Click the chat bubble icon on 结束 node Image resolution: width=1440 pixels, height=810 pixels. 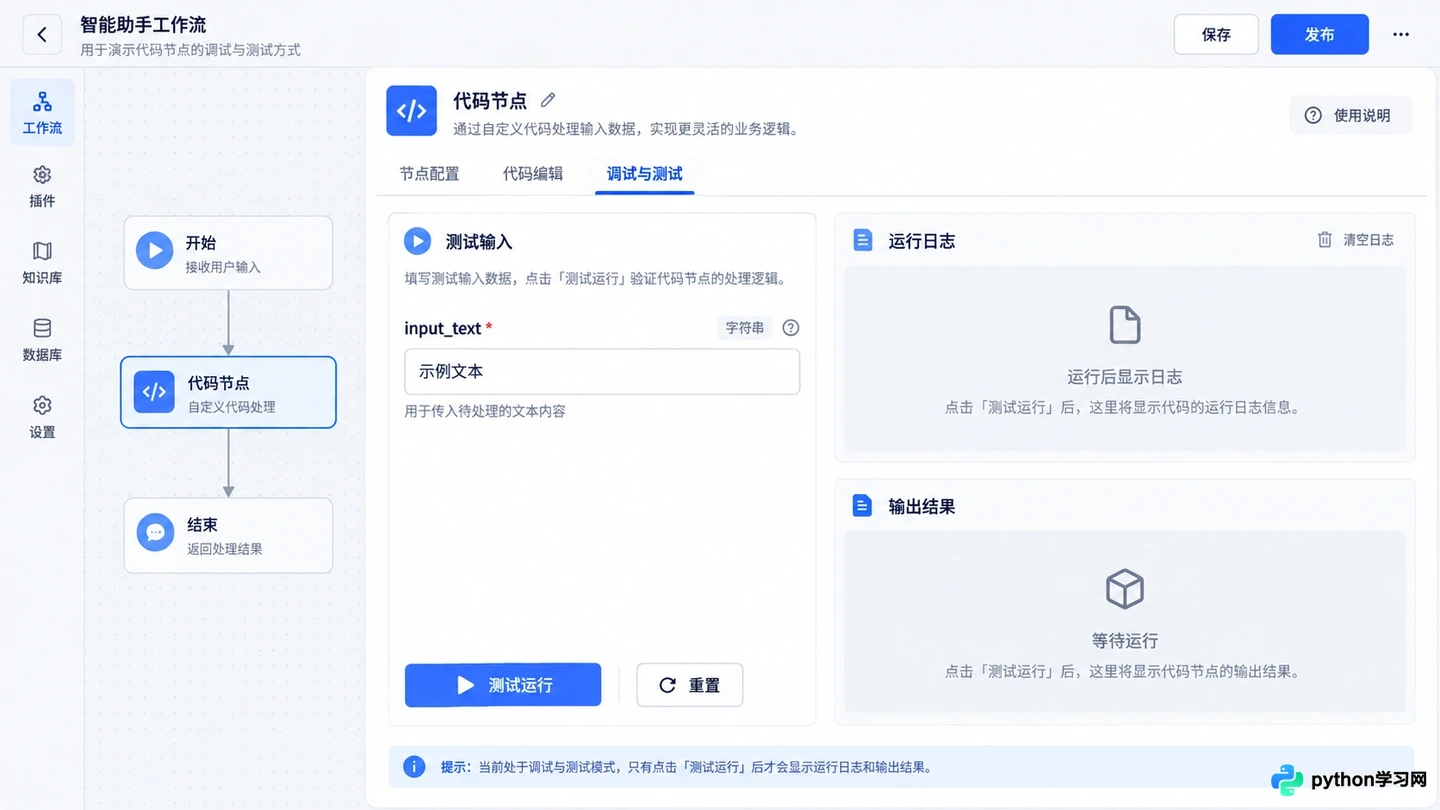[x=155, y=533]
